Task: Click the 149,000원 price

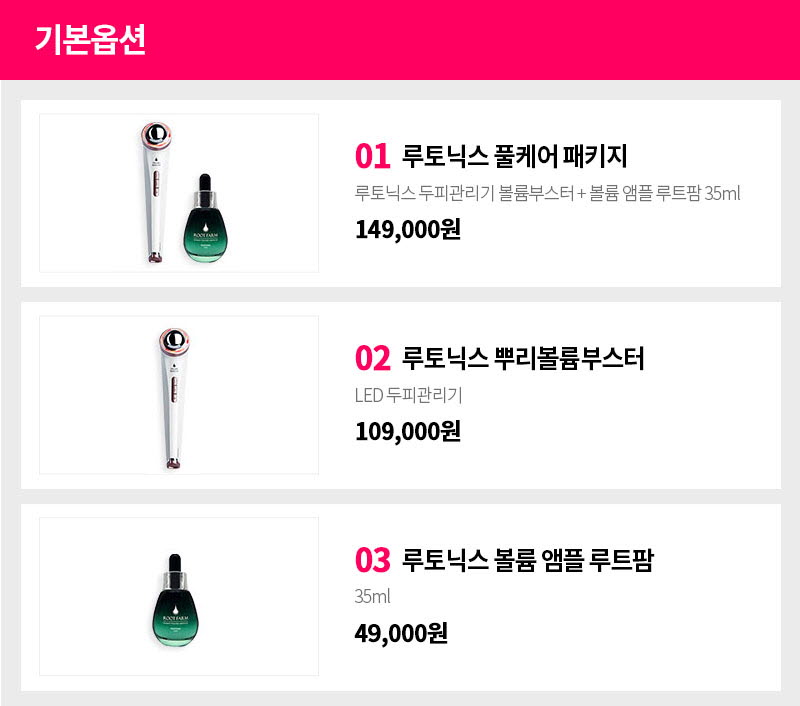Action: coord(408,229)
